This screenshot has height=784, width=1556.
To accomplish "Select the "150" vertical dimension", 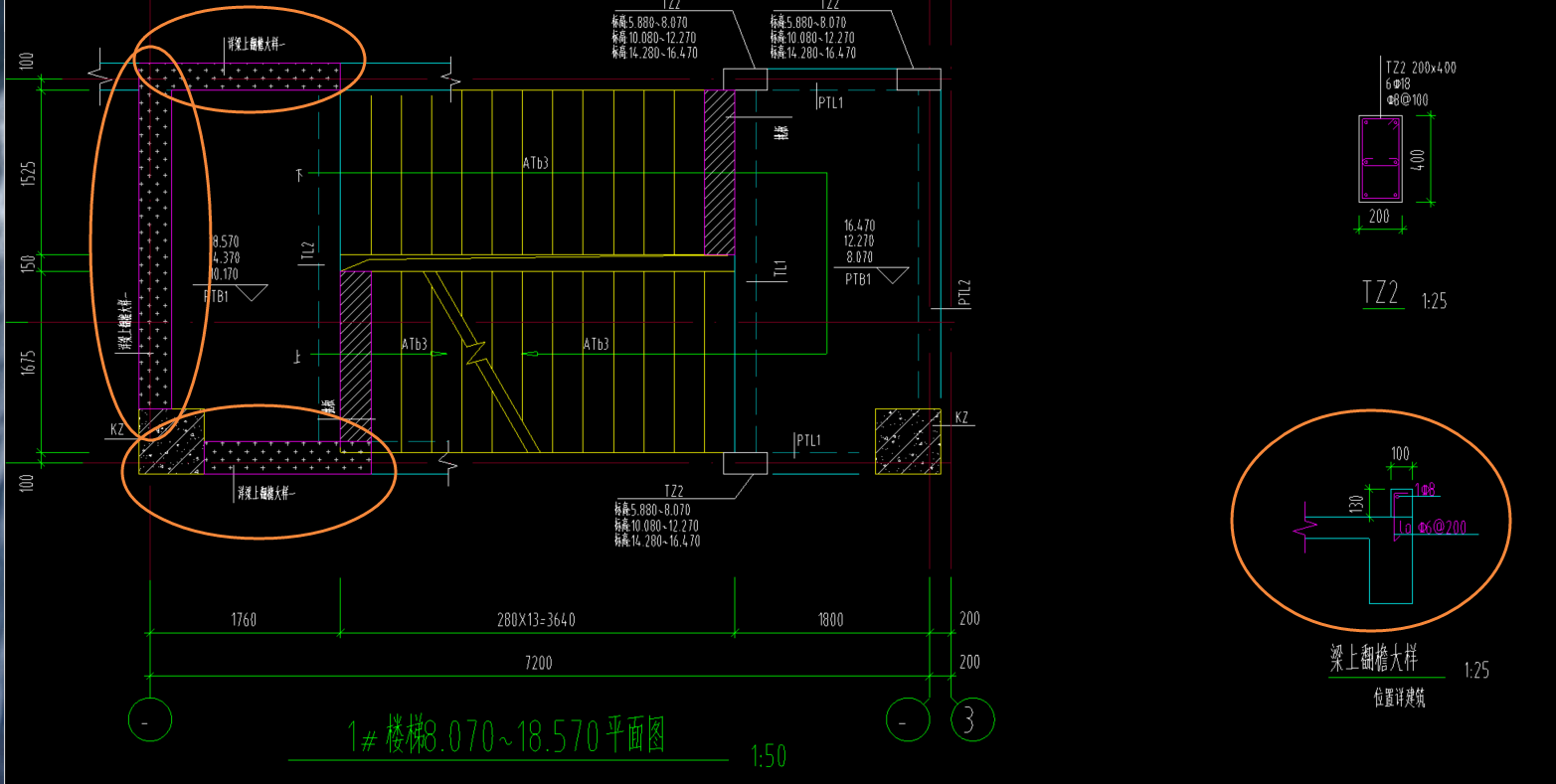I will [29, 263].
